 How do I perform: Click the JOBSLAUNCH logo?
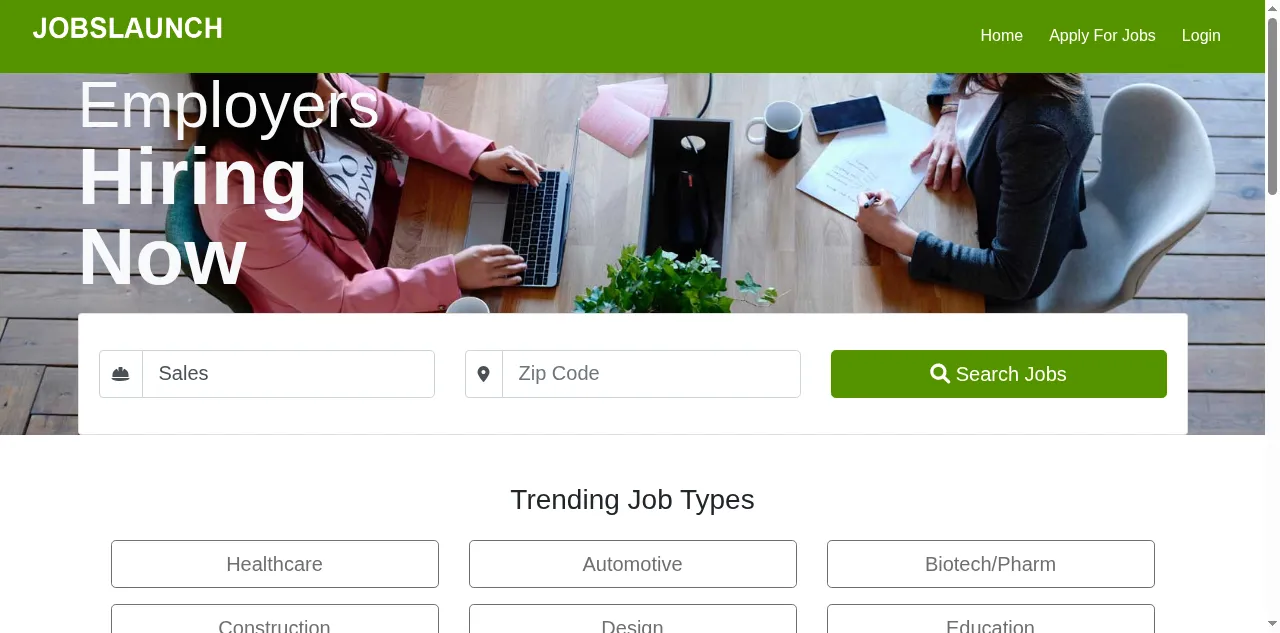click(x=128, y=28)
